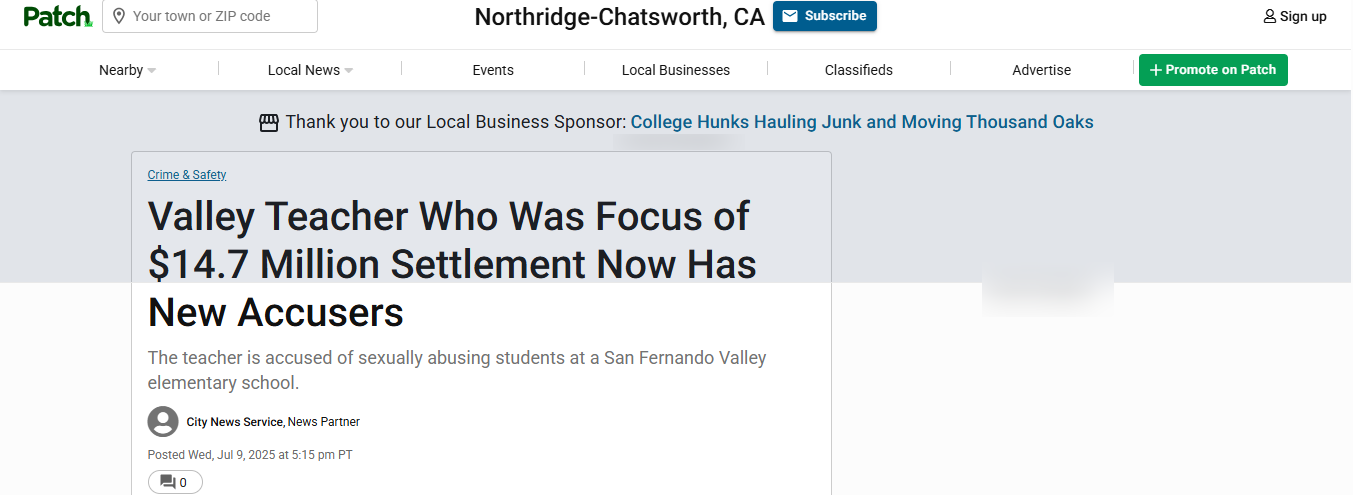Click the plus icon on Promote button

(1156, 70)
